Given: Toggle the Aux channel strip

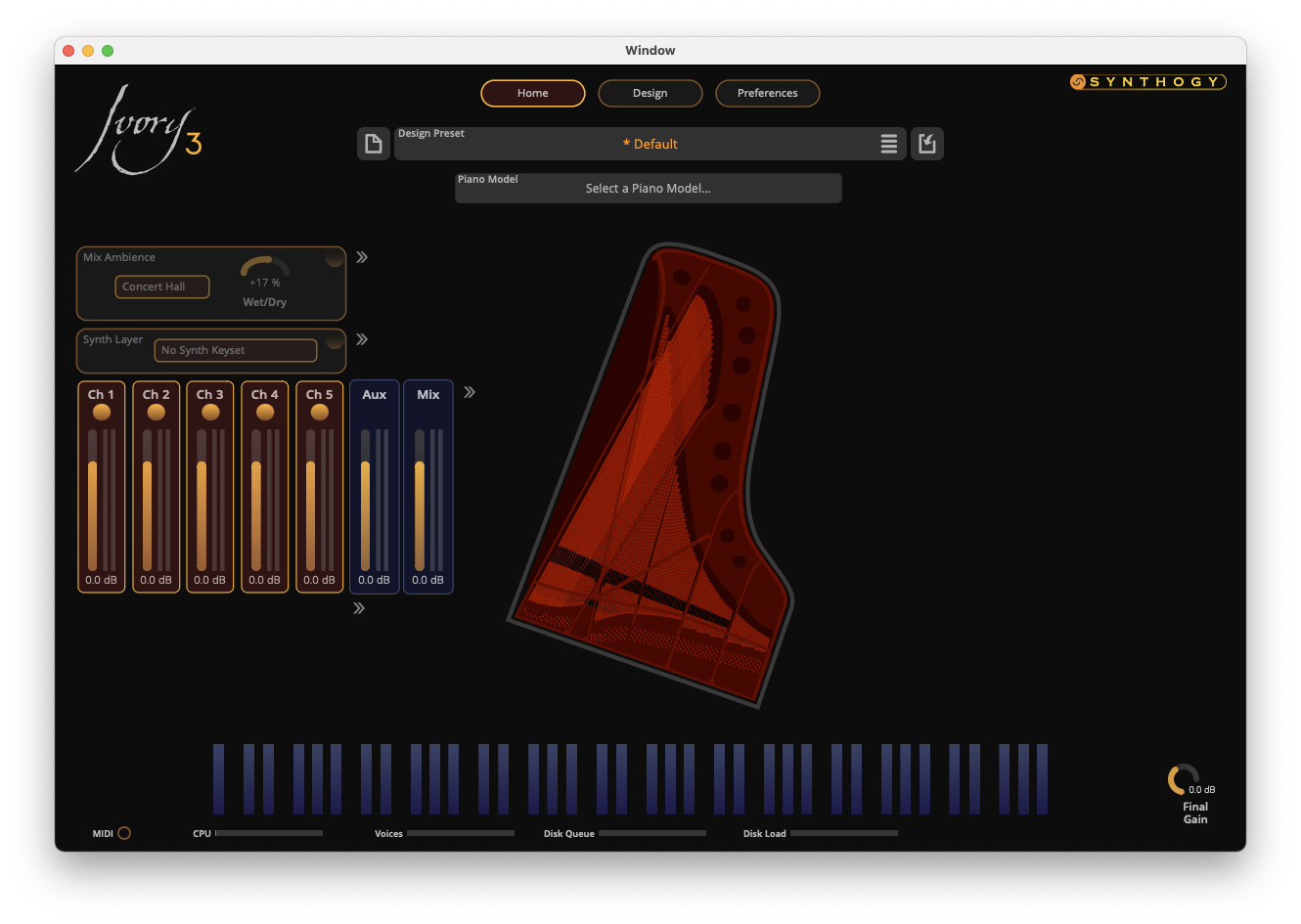Looking at the screenshot, I should click(x=374, y=395).
